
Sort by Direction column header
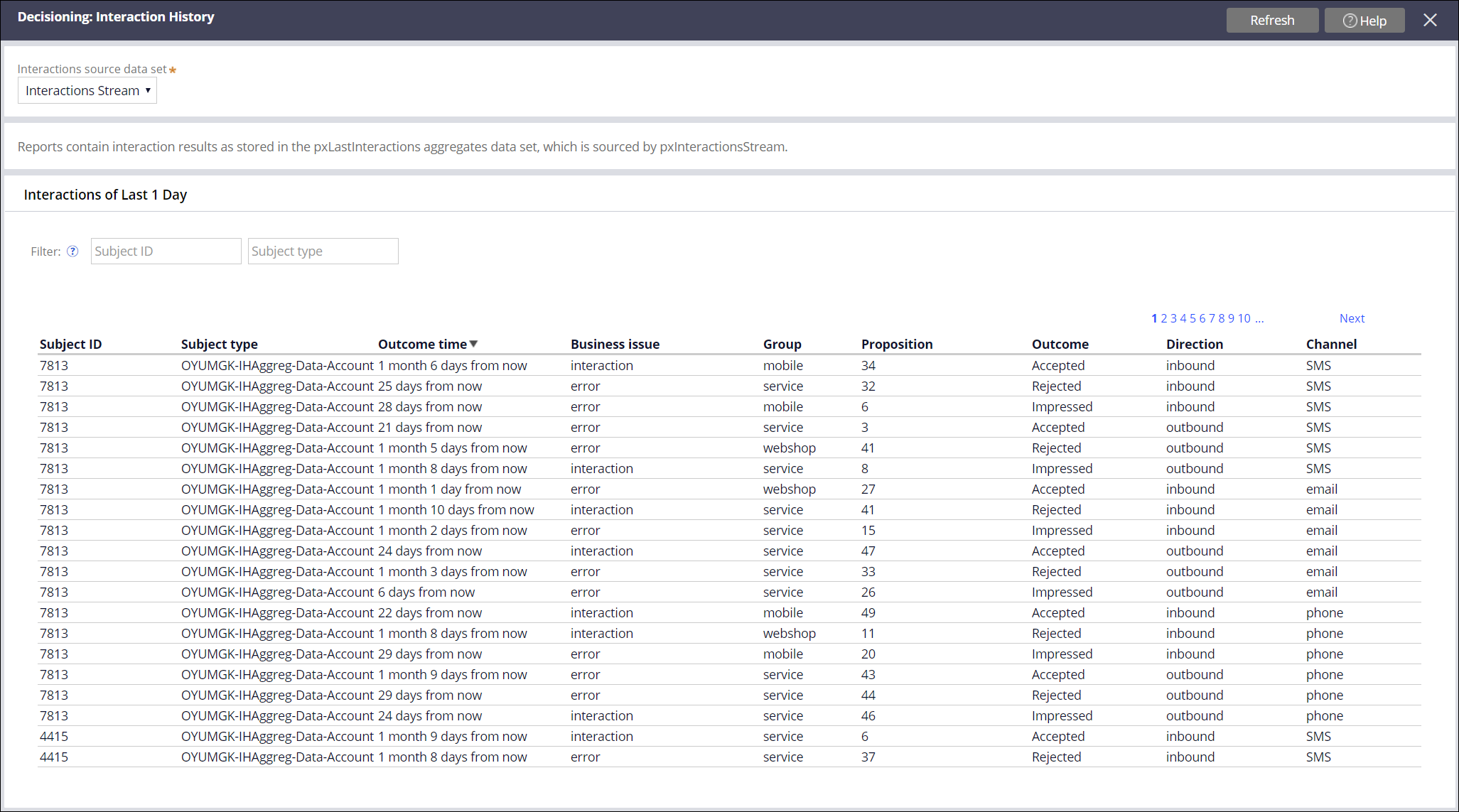[1194, 345]
